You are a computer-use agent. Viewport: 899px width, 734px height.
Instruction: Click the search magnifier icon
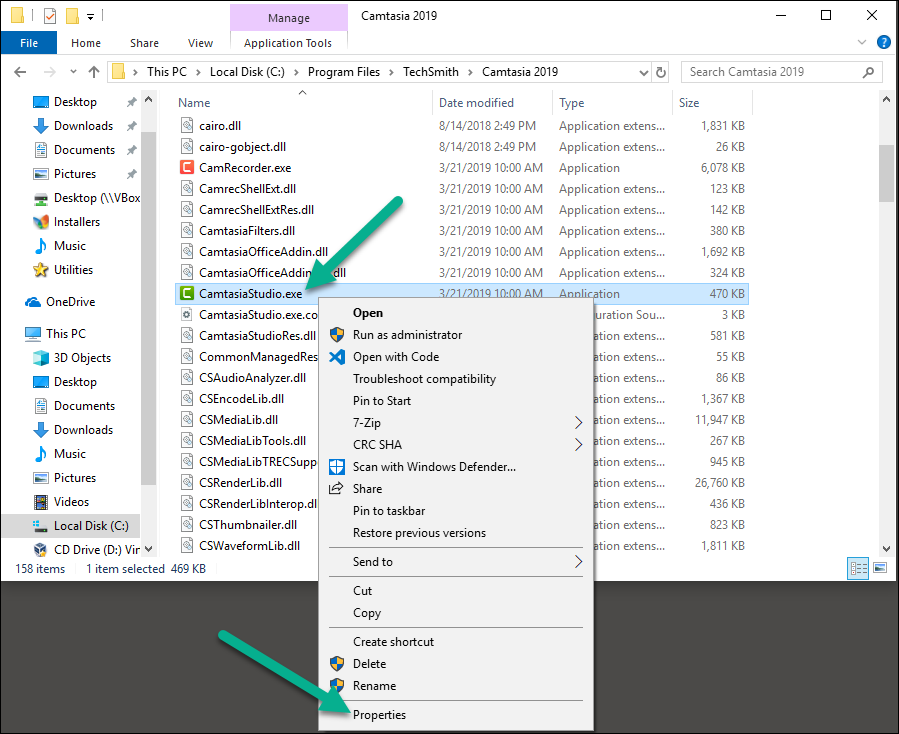868,72
